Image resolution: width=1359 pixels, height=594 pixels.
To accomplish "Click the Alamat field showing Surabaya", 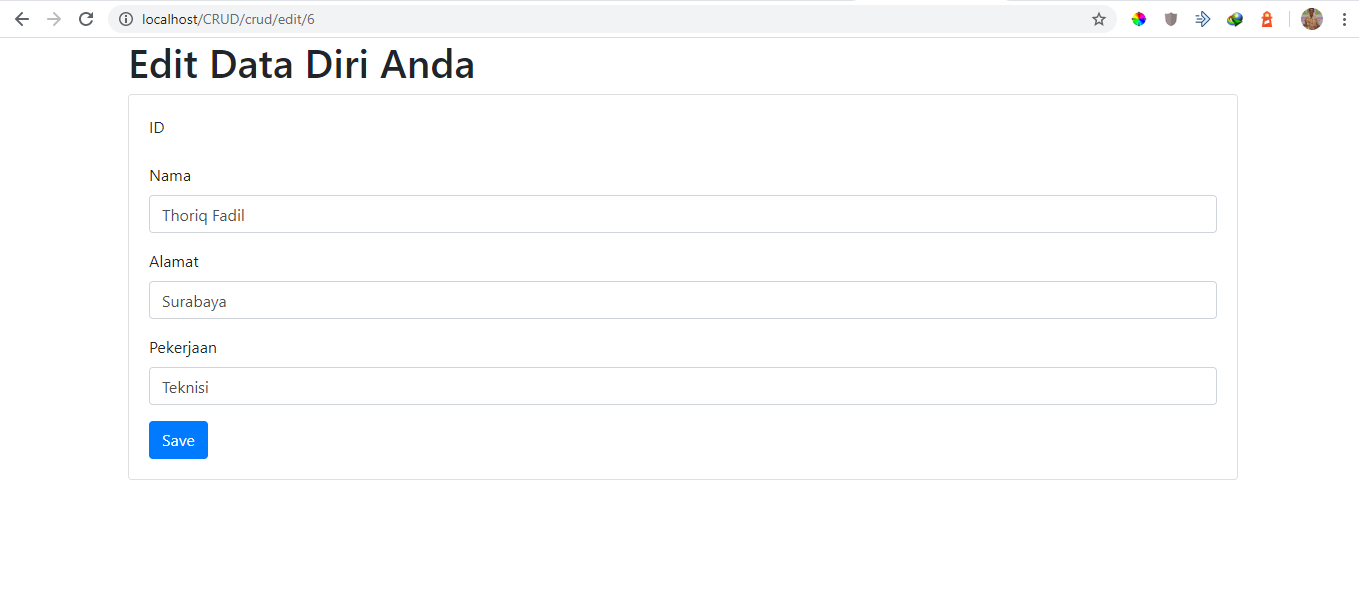I will (x=682, y=300).
